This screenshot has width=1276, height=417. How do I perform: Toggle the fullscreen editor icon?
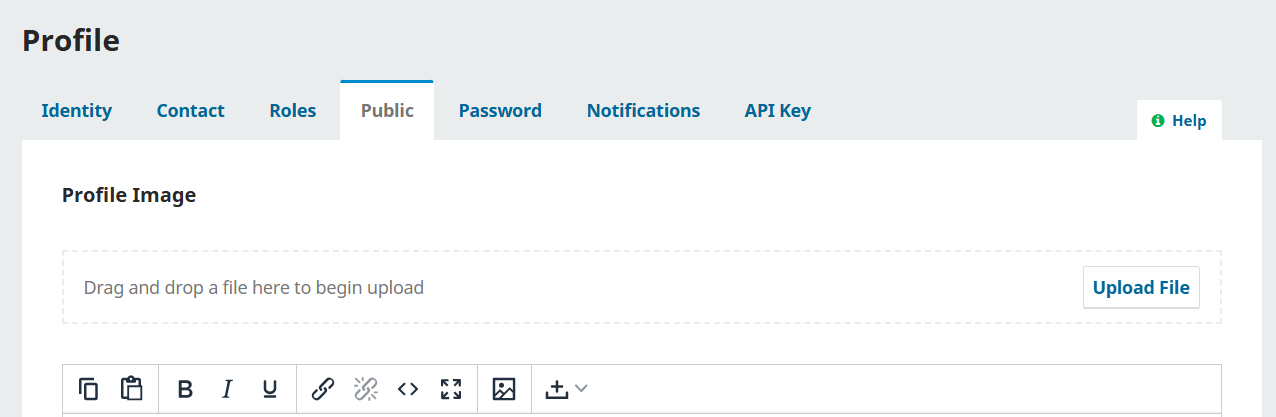[x=451, y=389]
